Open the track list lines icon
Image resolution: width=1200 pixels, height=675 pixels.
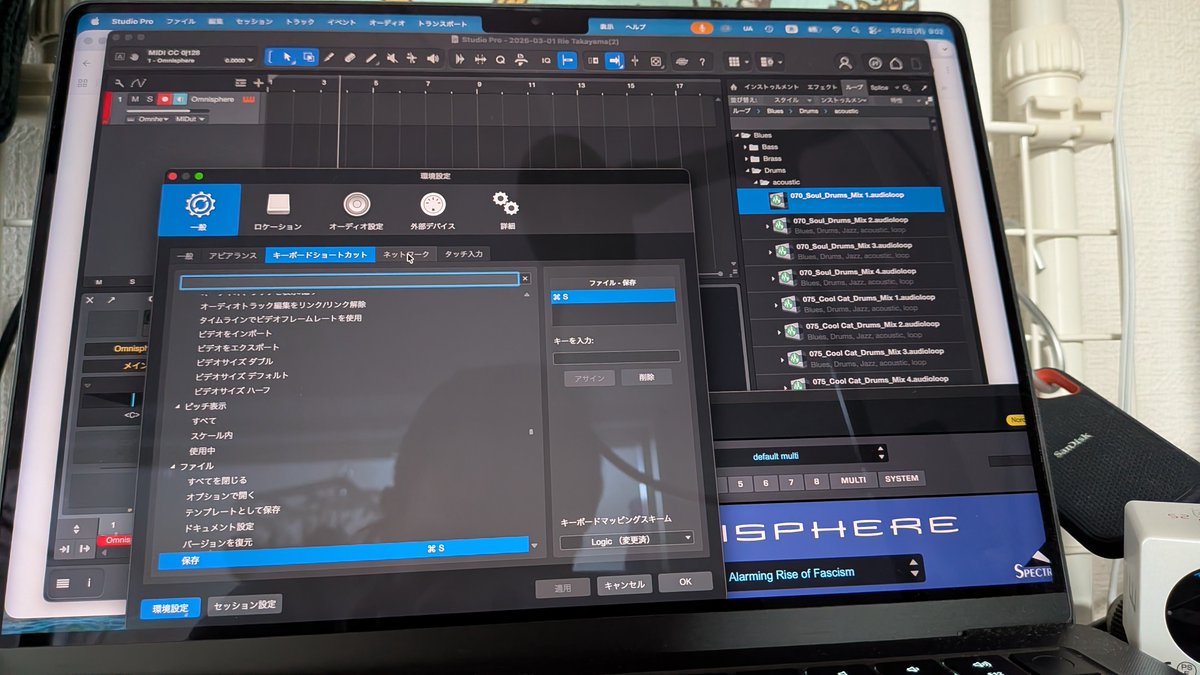(241, 82)
